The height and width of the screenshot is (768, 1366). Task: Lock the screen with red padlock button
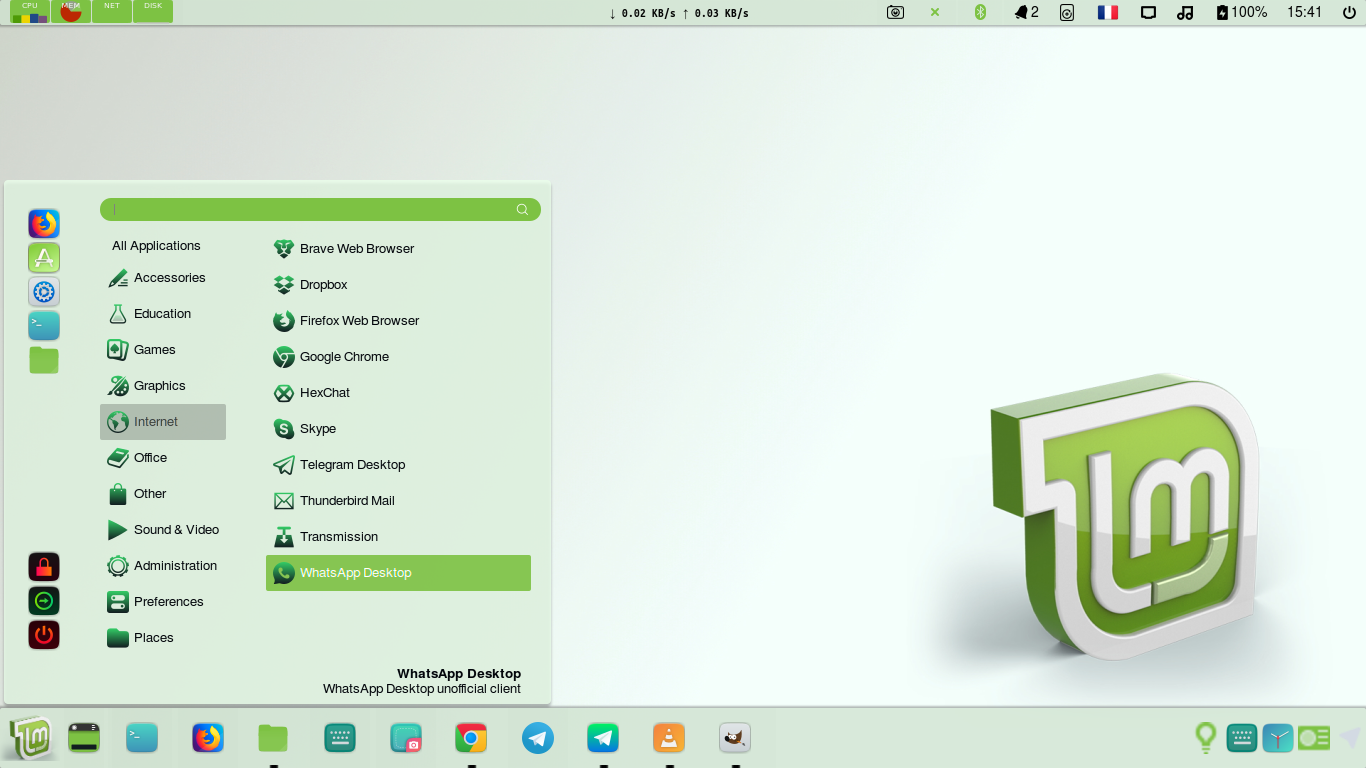44,567
